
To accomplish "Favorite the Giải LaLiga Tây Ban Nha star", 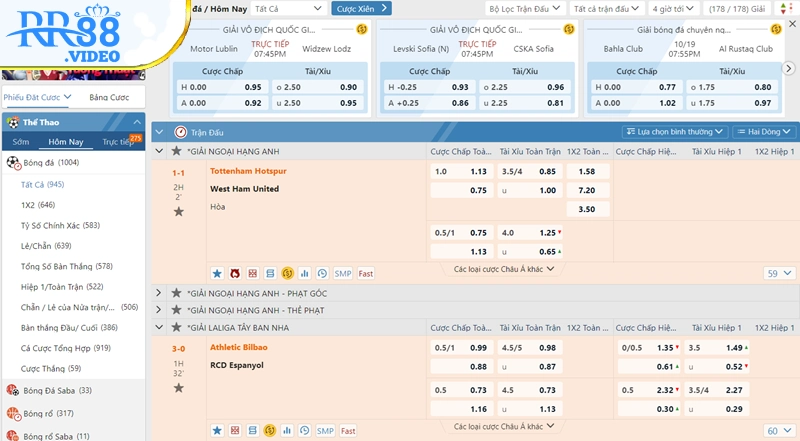I will pos(177,328).
